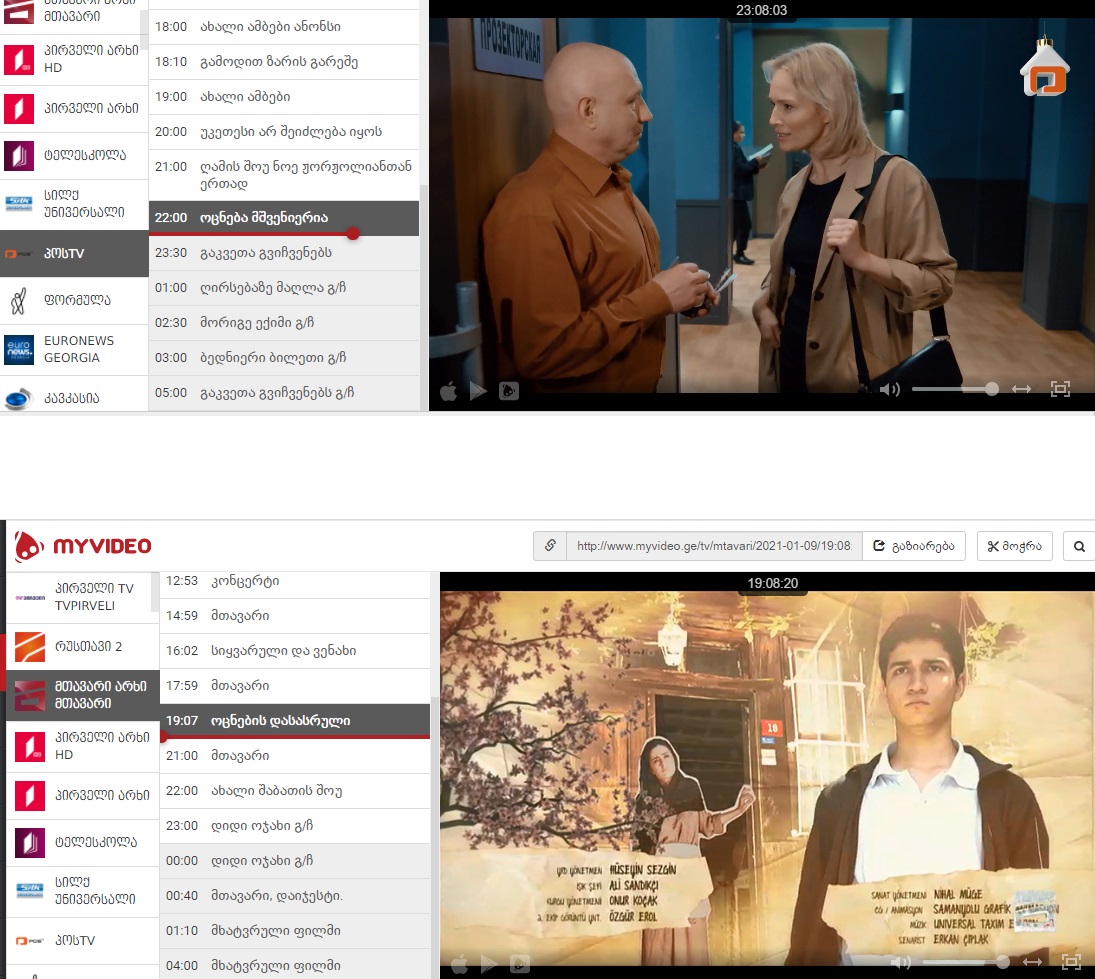Screen dimensions: 1095x979
Task: Open the 22:00 ახალი შაბათის შოუ program
Action: point(295,790)
